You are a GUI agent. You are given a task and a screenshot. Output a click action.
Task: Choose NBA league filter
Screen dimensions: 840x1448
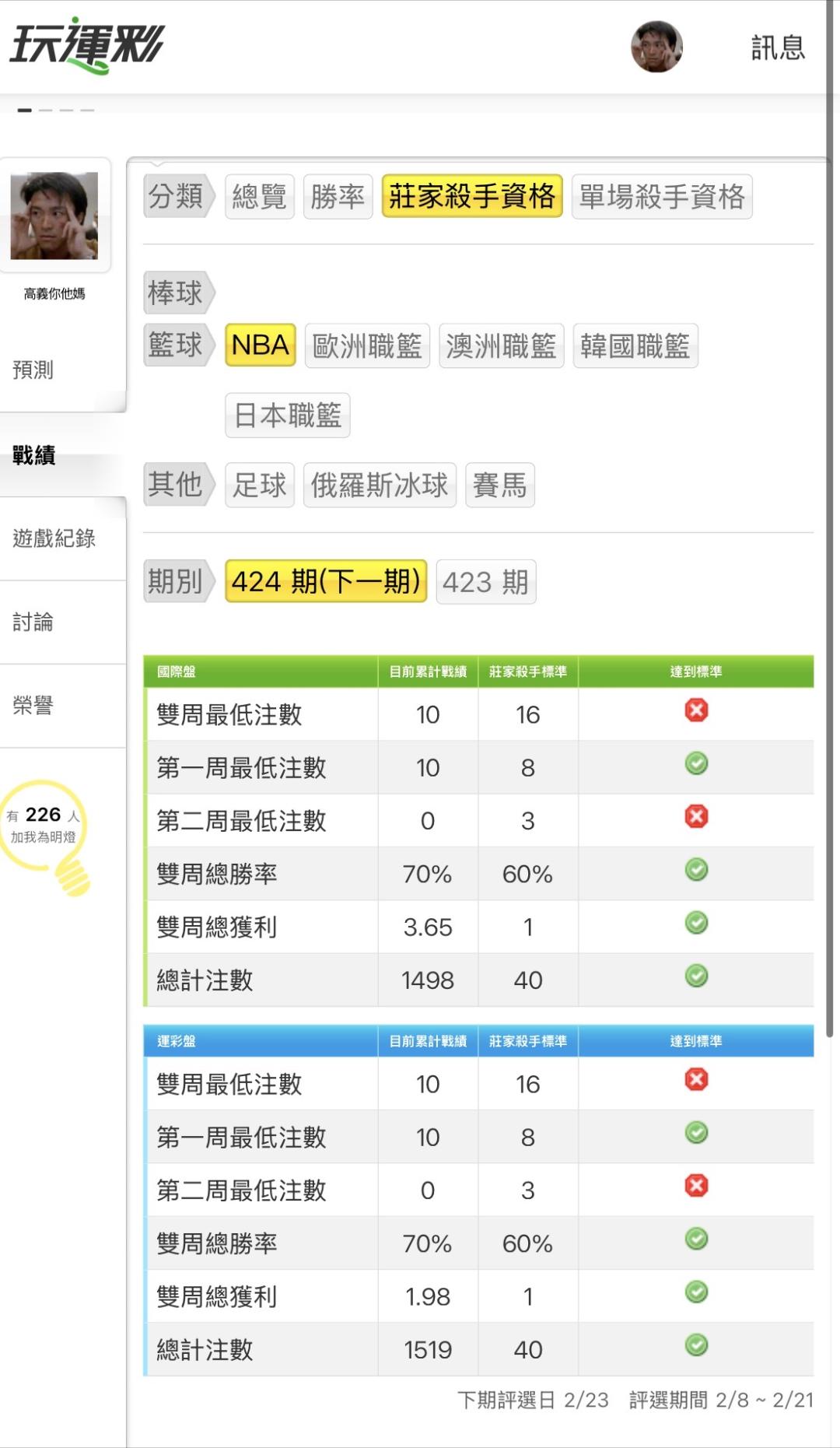(x=261, y=345)
